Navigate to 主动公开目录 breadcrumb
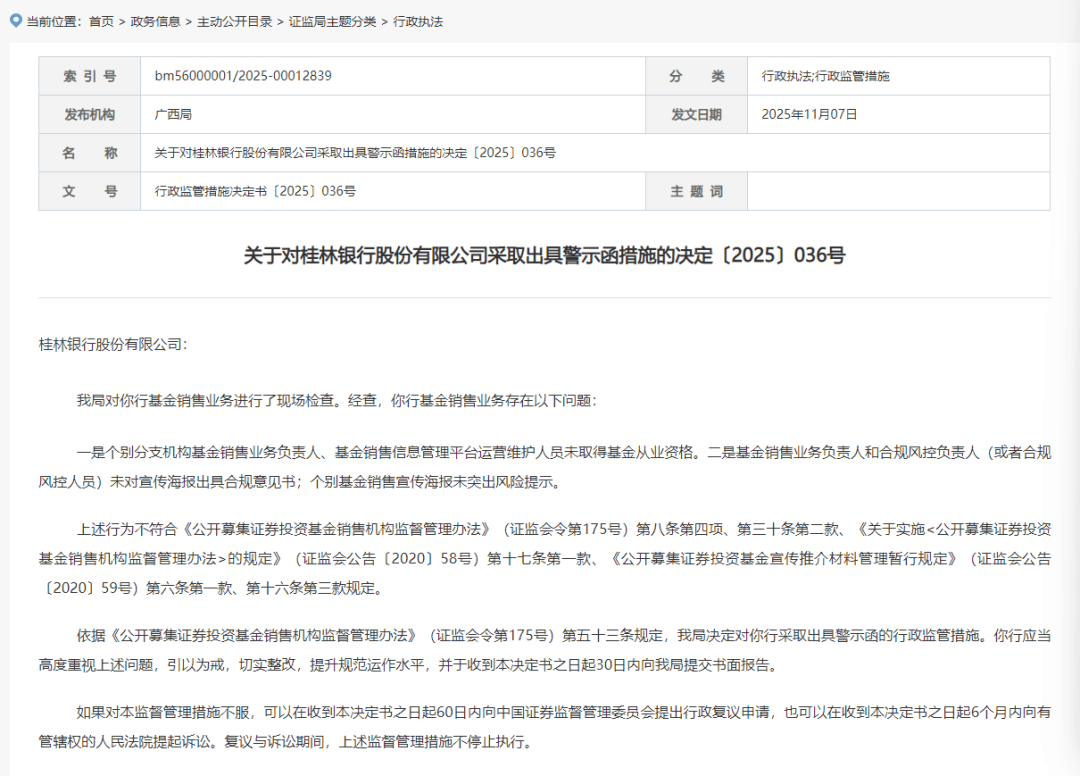 234,21
